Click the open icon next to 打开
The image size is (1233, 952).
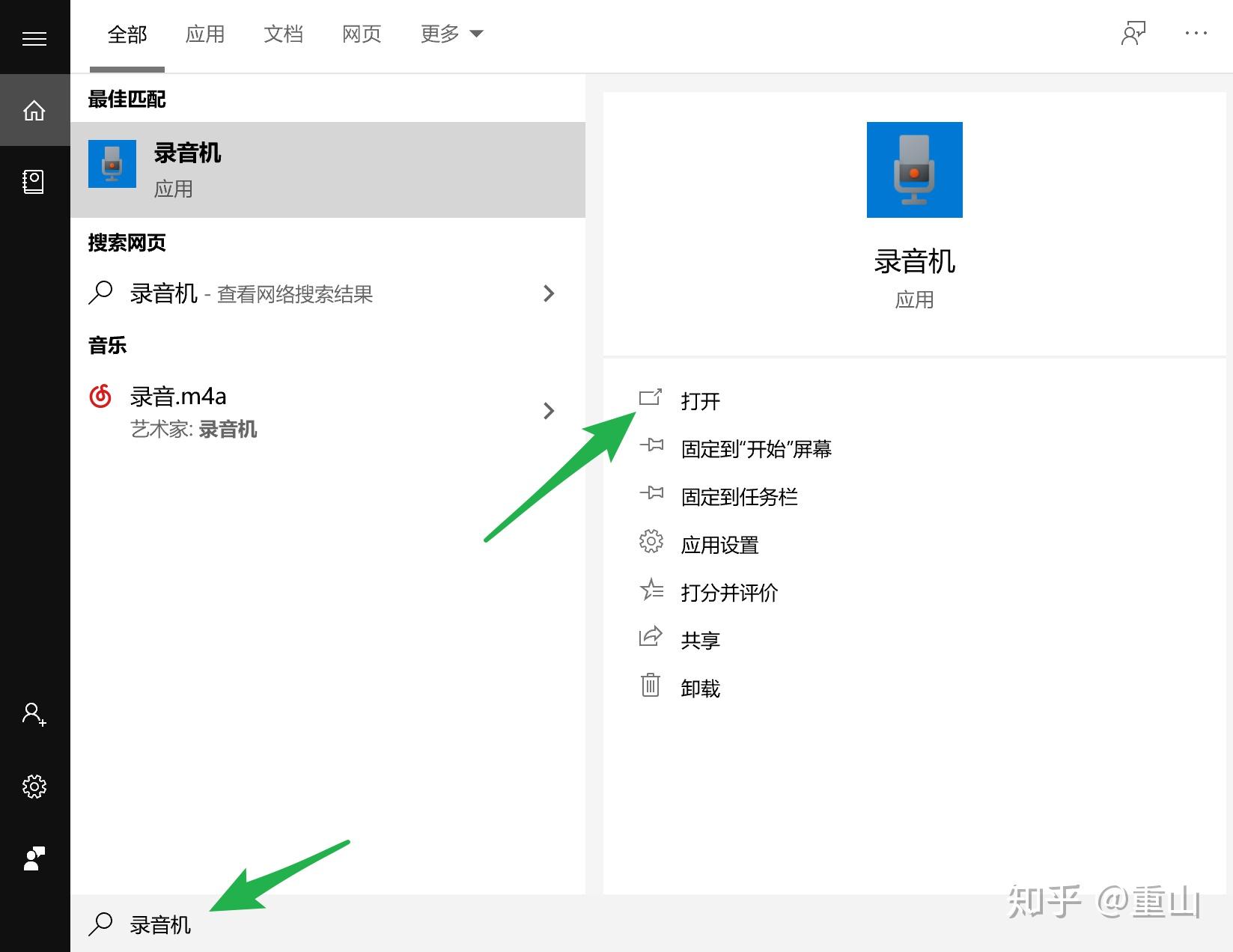(651, 397)
